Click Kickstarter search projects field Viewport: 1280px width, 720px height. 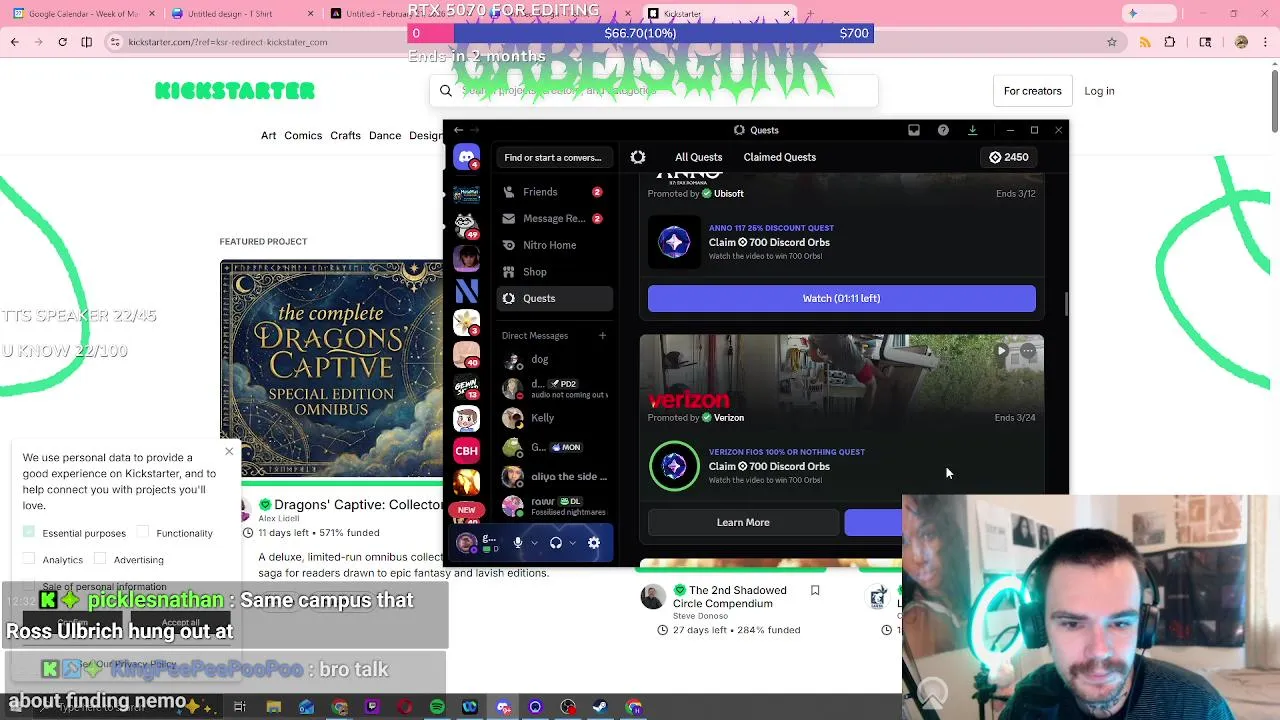[654, 91]
